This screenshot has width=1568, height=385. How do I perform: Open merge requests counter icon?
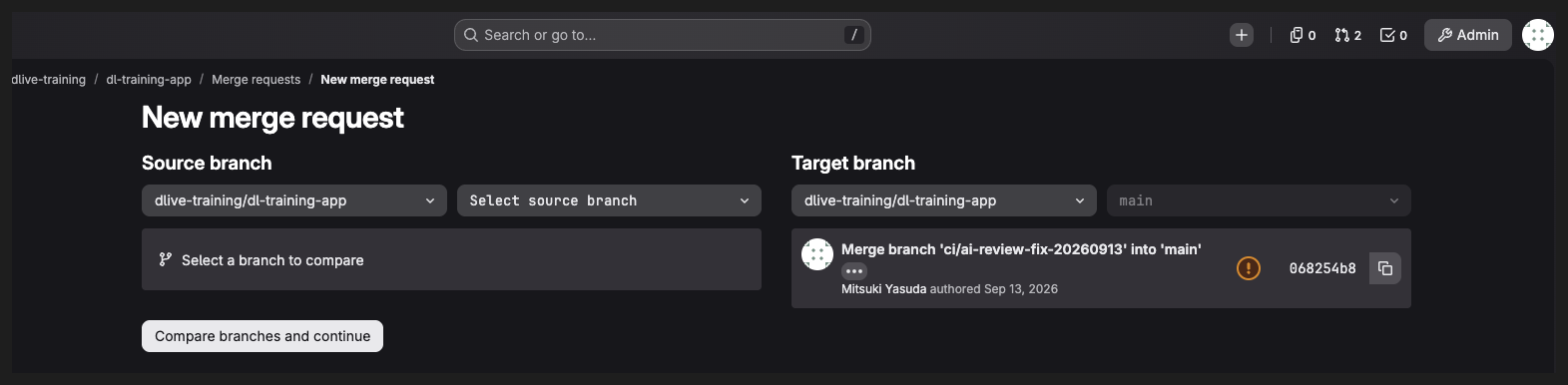[x=1347, y=35]
